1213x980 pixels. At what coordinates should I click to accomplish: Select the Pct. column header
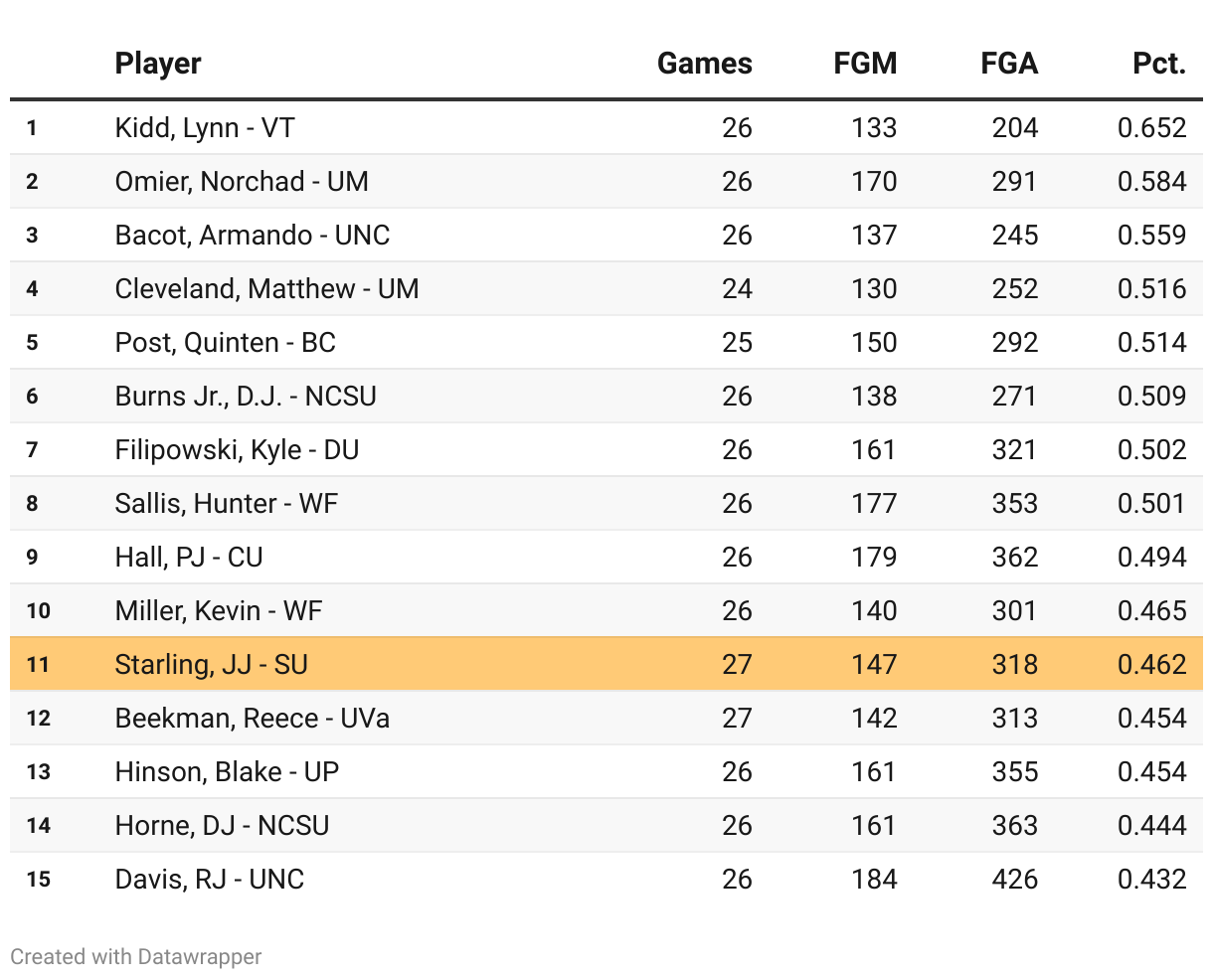(1158, 64)
